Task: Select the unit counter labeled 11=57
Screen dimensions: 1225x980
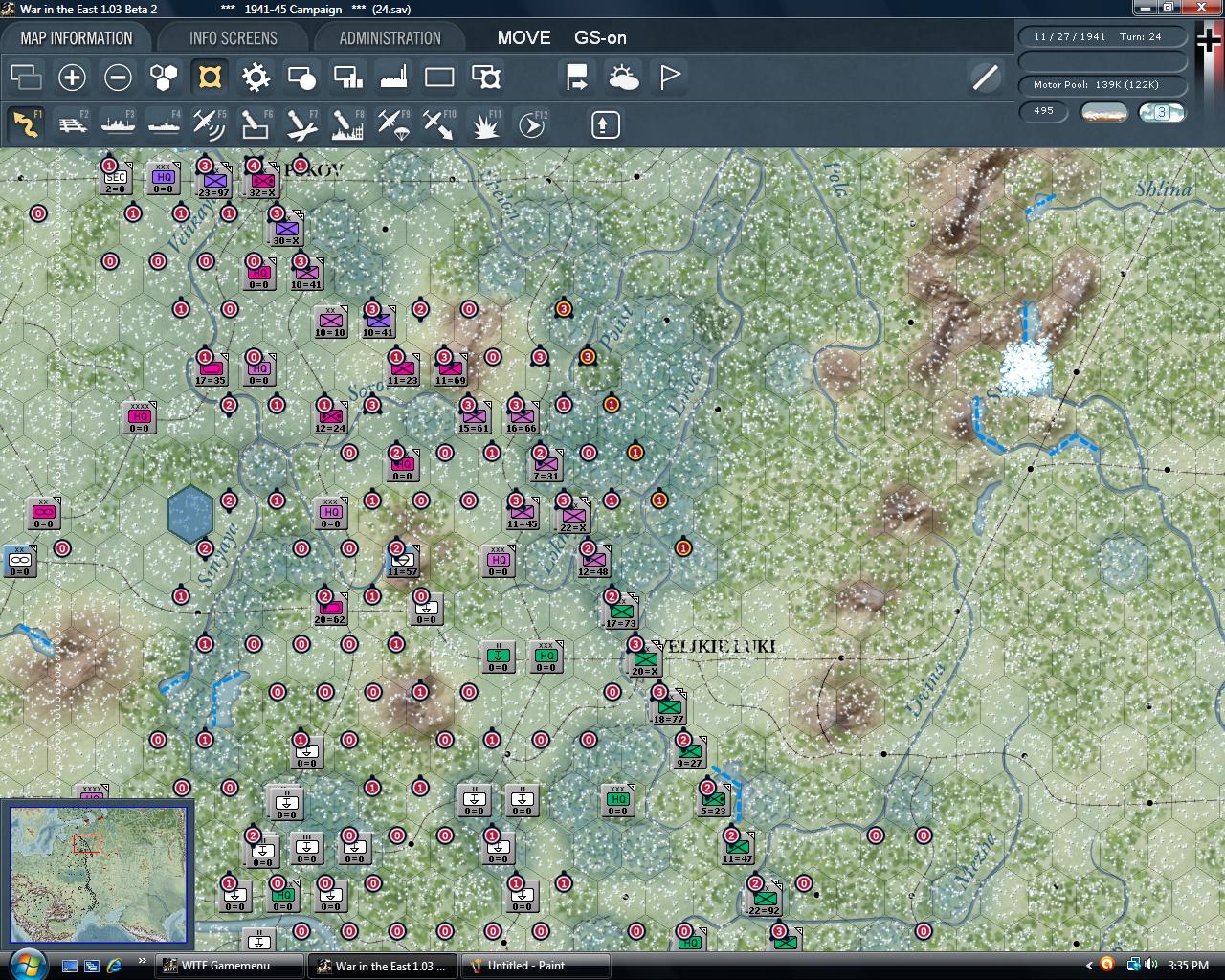Action: click(x=402, y=562)
